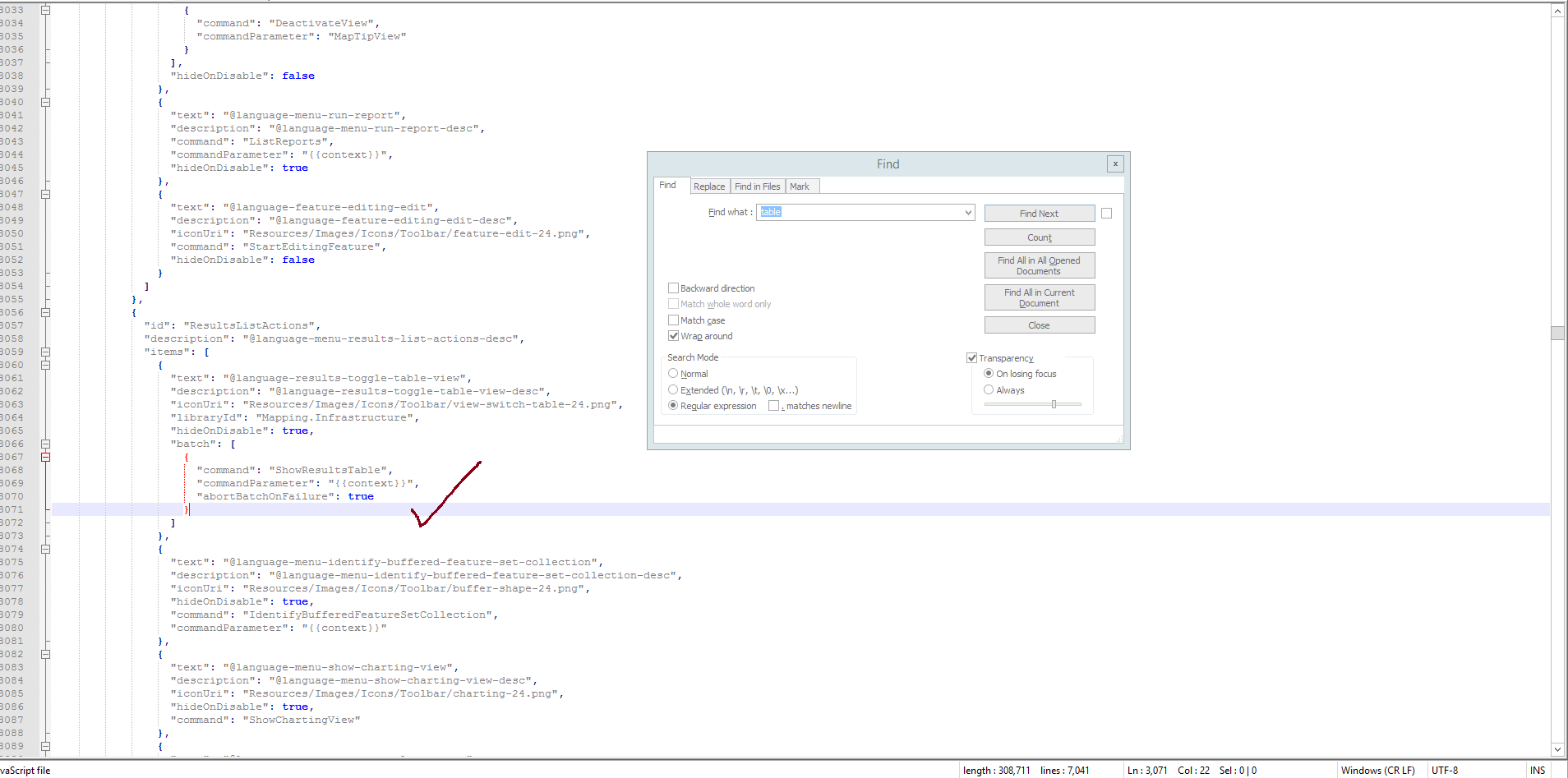Click the "ShowChartingView" command value
Image resolution: width=1568 pixels, height=778 pixels.
(302, 720)
